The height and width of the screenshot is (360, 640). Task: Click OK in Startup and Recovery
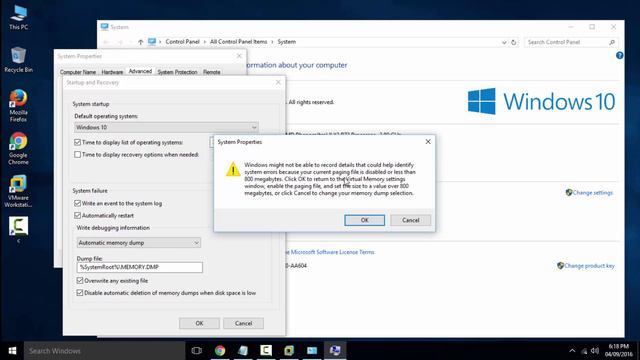(x=199, y=323)
